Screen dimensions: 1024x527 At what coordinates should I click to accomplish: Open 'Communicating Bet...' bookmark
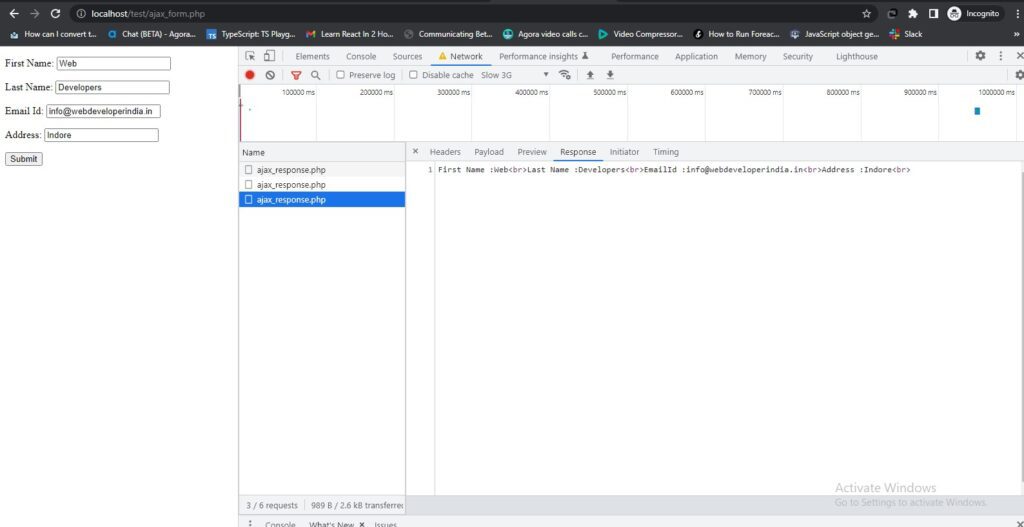click(448, 34)
